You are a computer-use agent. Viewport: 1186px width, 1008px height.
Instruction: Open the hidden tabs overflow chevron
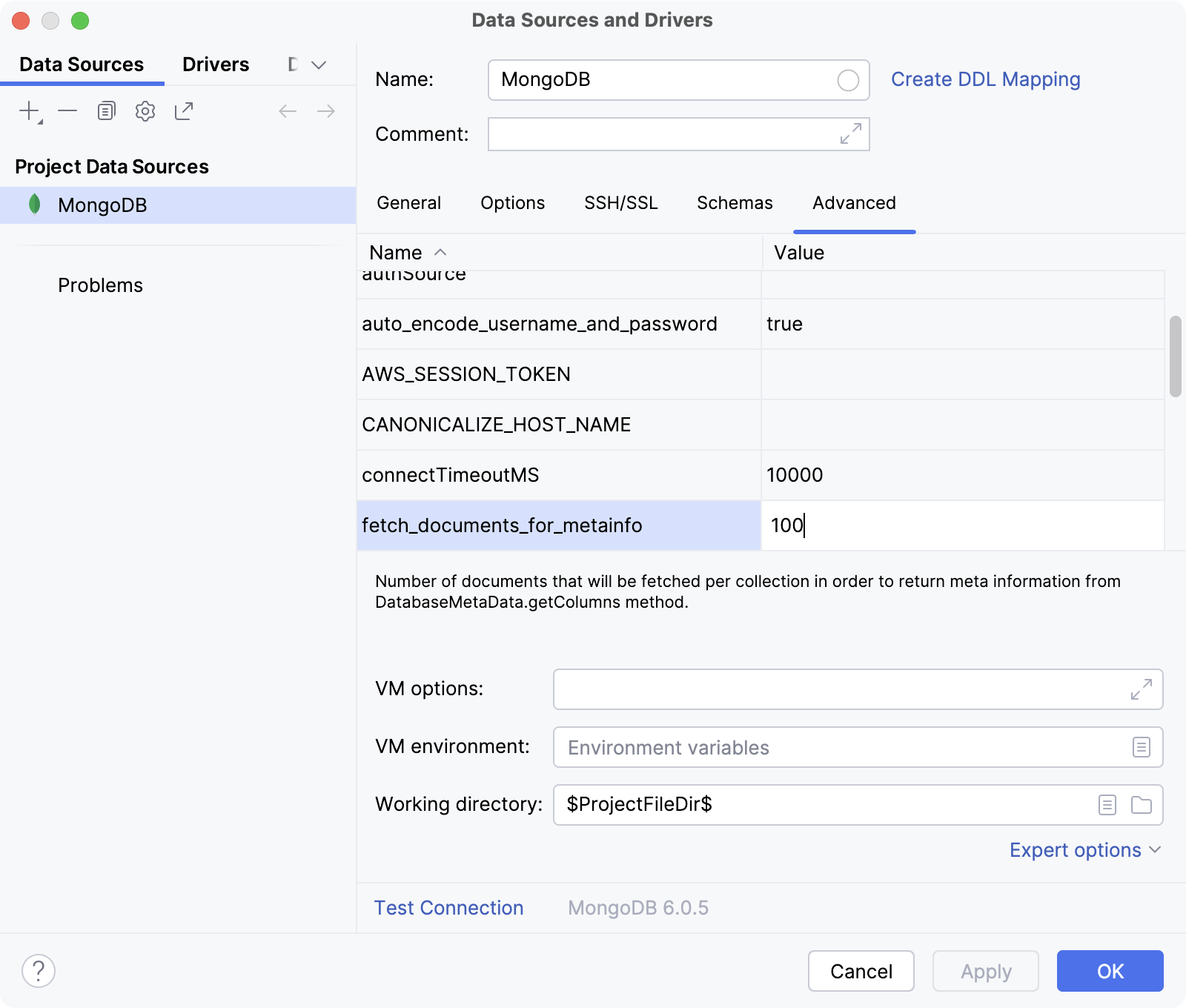318,64
